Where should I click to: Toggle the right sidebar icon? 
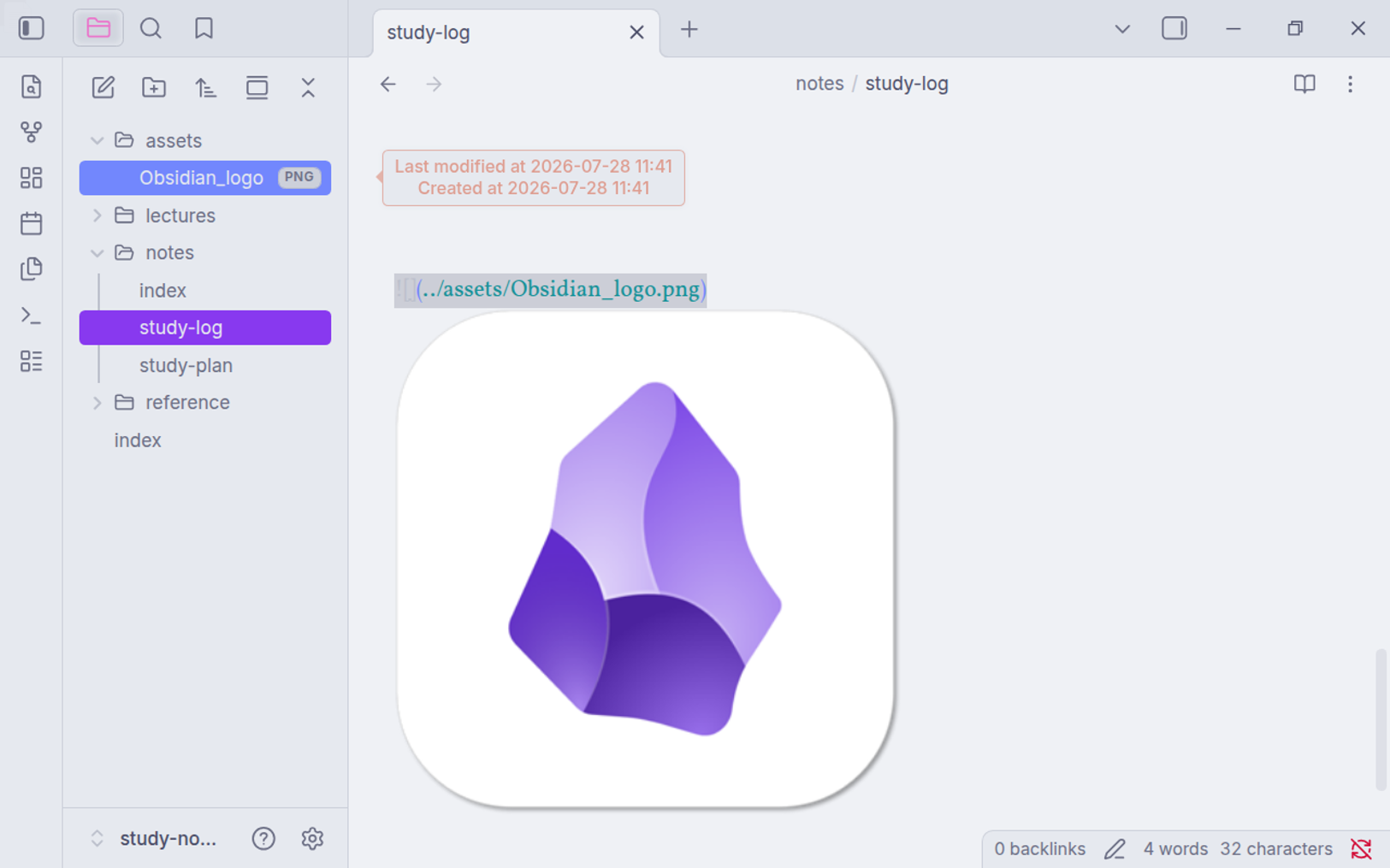click(x=1174, y=28)
